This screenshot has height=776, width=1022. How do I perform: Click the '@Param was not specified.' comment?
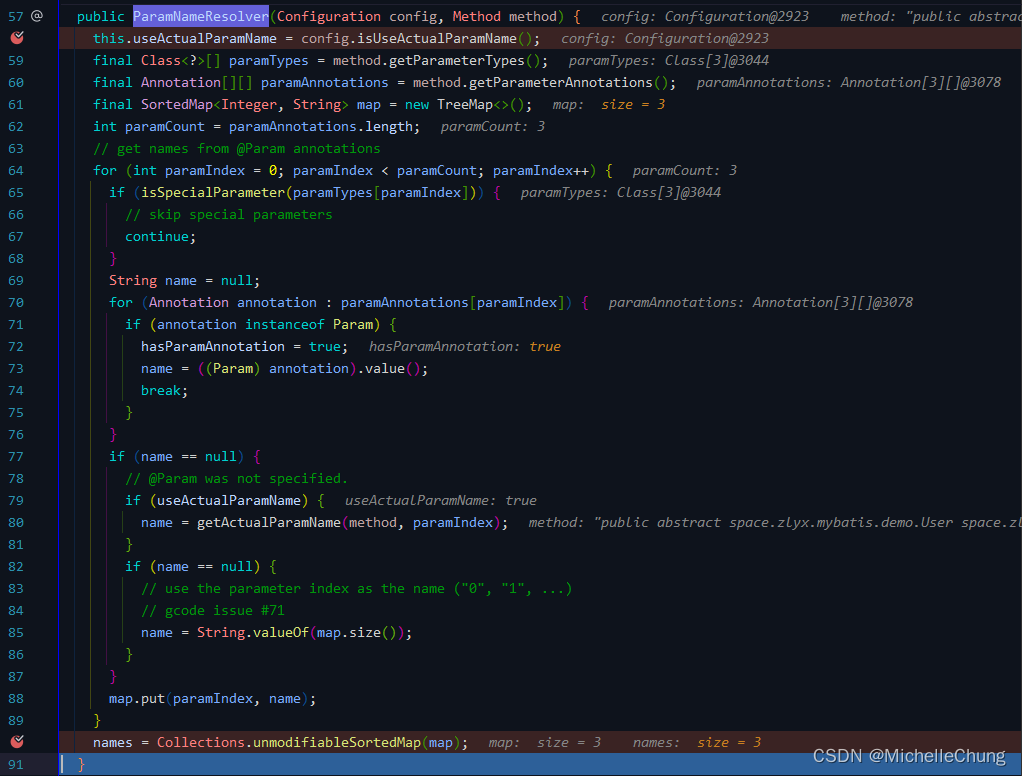(x=248, y=479)
